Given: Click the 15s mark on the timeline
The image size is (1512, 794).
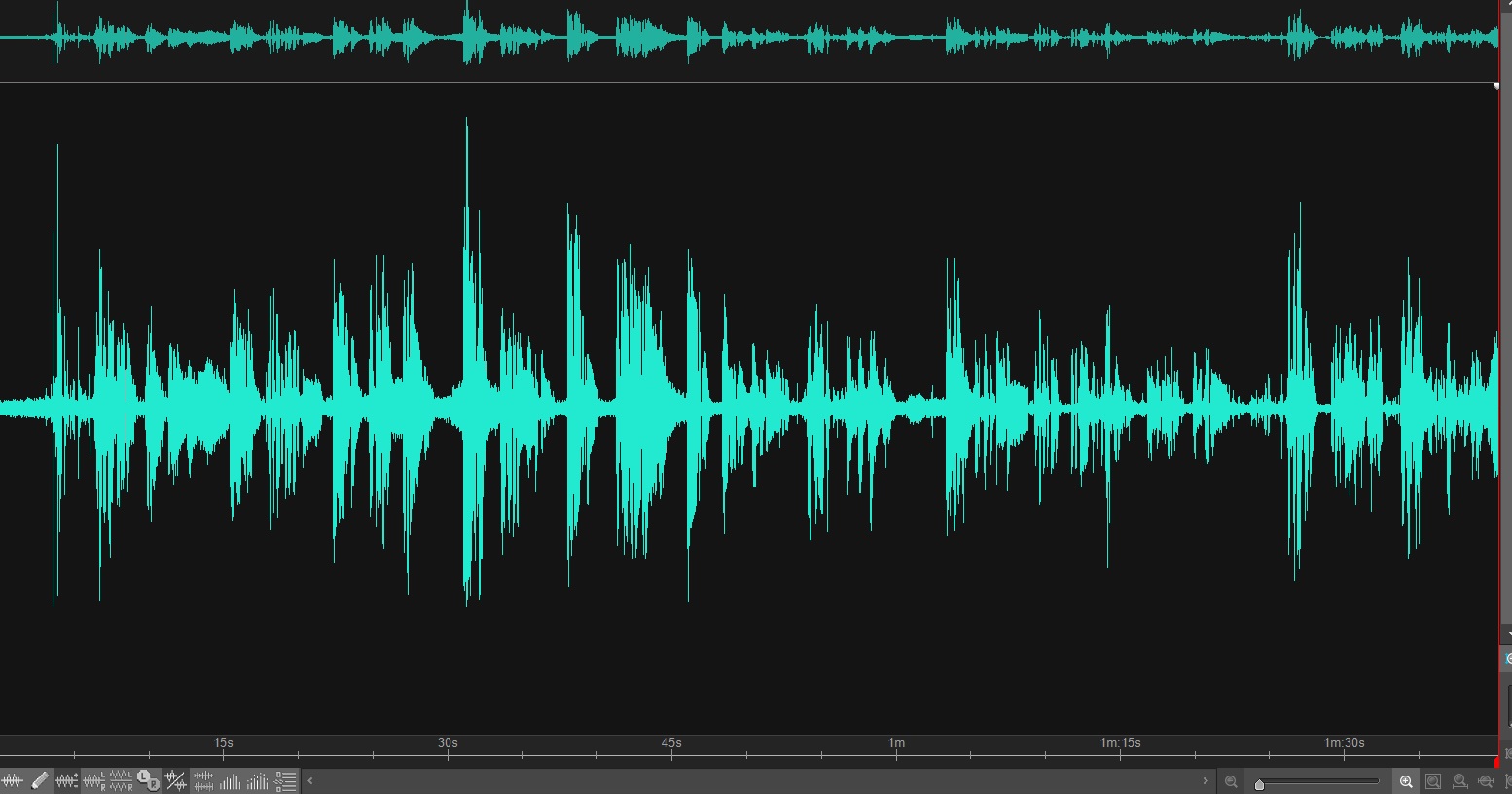Looking at the screenshot, I should 223,742.
